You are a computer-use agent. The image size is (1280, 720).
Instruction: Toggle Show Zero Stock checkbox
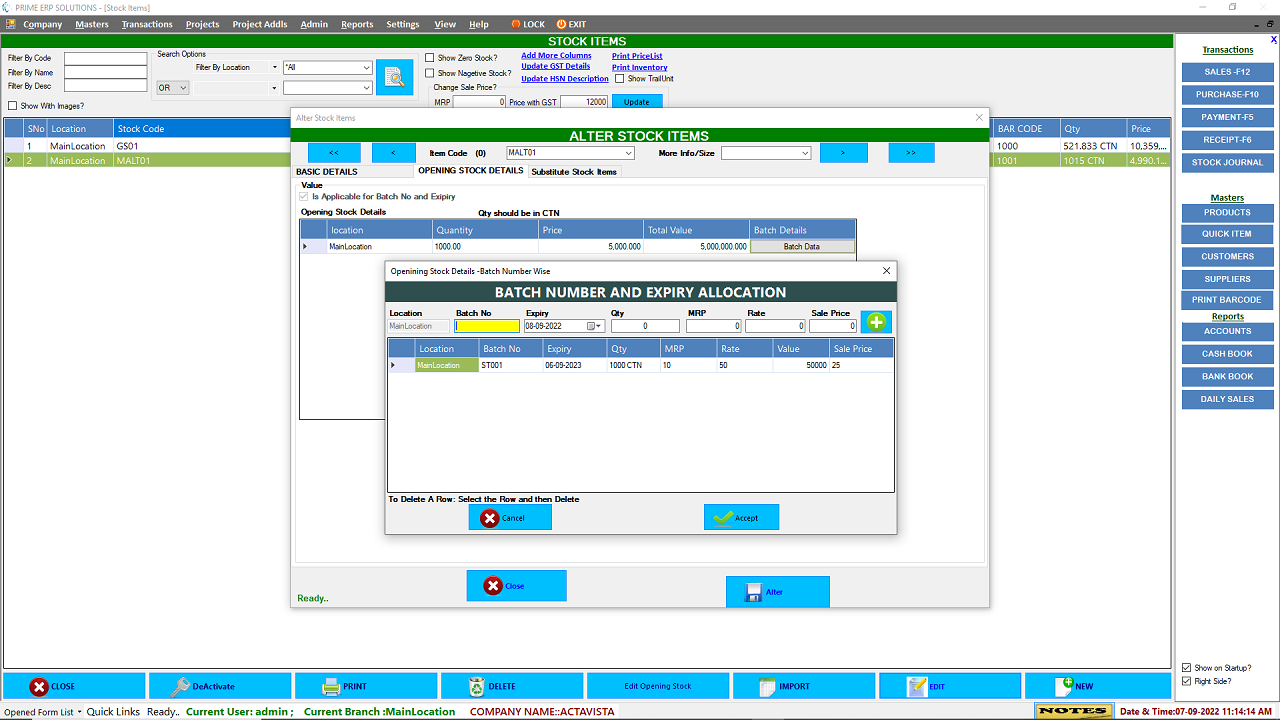coord(430,58)
